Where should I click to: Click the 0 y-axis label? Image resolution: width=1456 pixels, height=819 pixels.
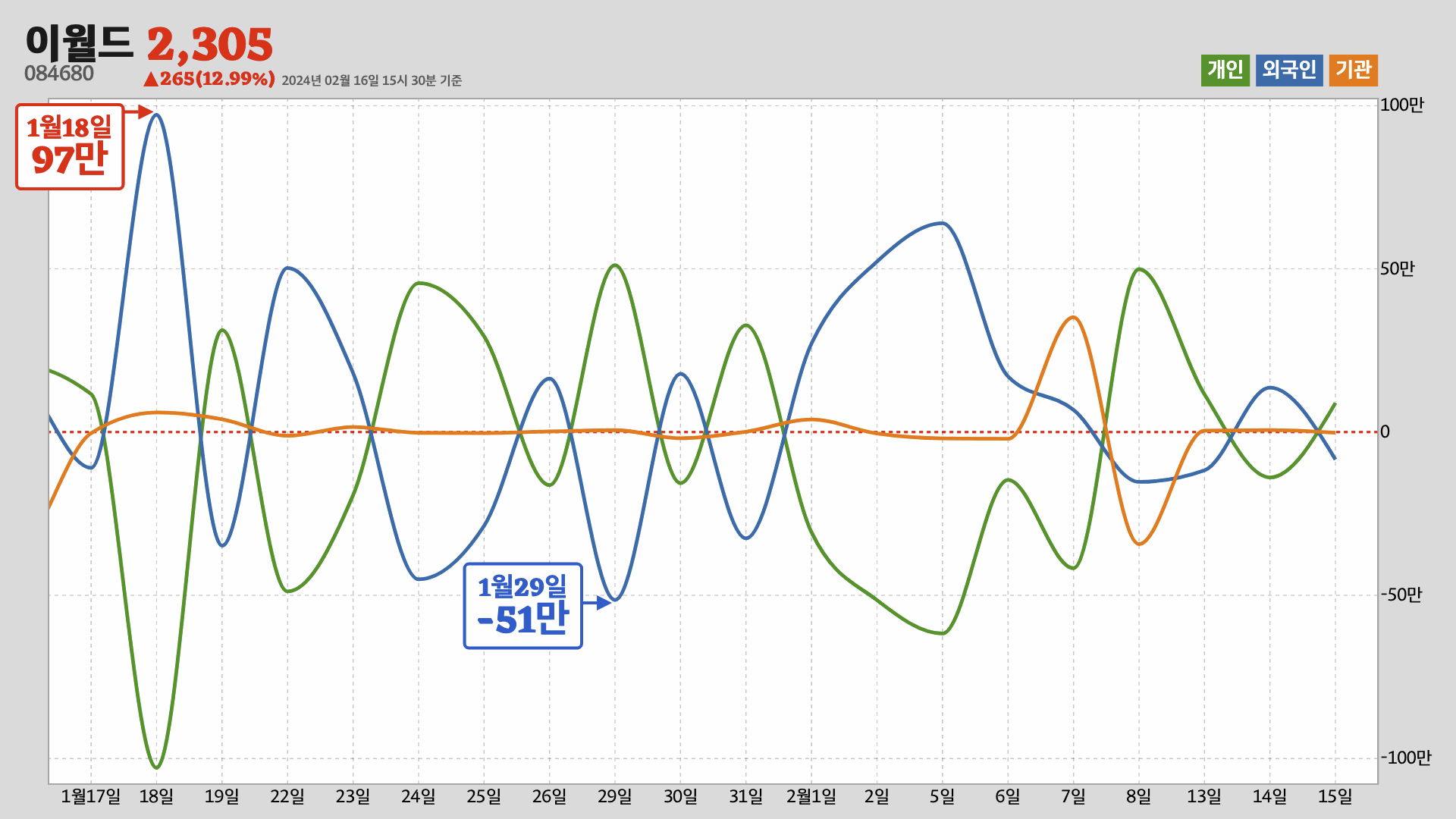[x=1385, y=432]
